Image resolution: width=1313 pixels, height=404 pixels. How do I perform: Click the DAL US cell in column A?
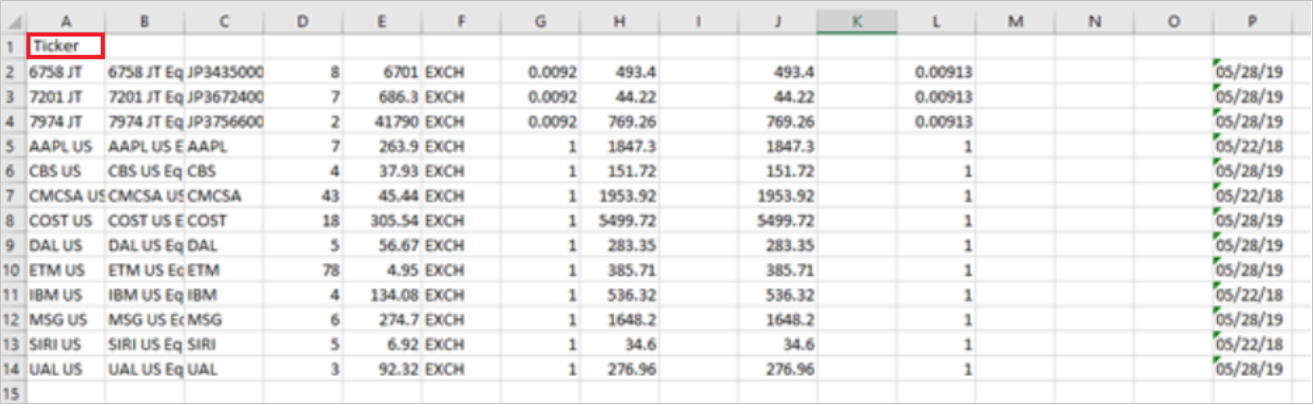coord(66,246)
